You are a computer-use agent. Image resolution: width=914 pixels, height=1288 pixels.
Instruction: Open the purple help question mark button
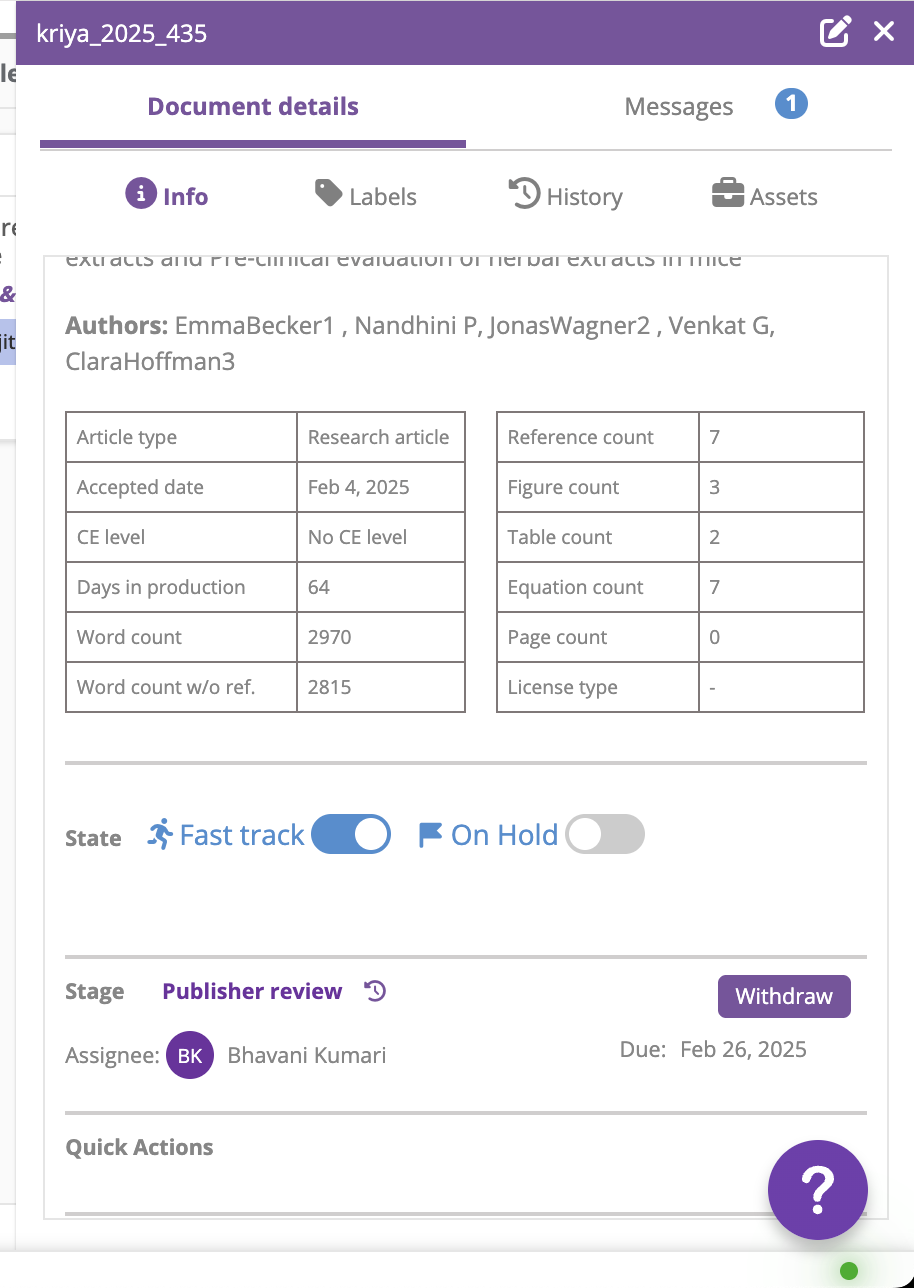tap(818, 1190)
